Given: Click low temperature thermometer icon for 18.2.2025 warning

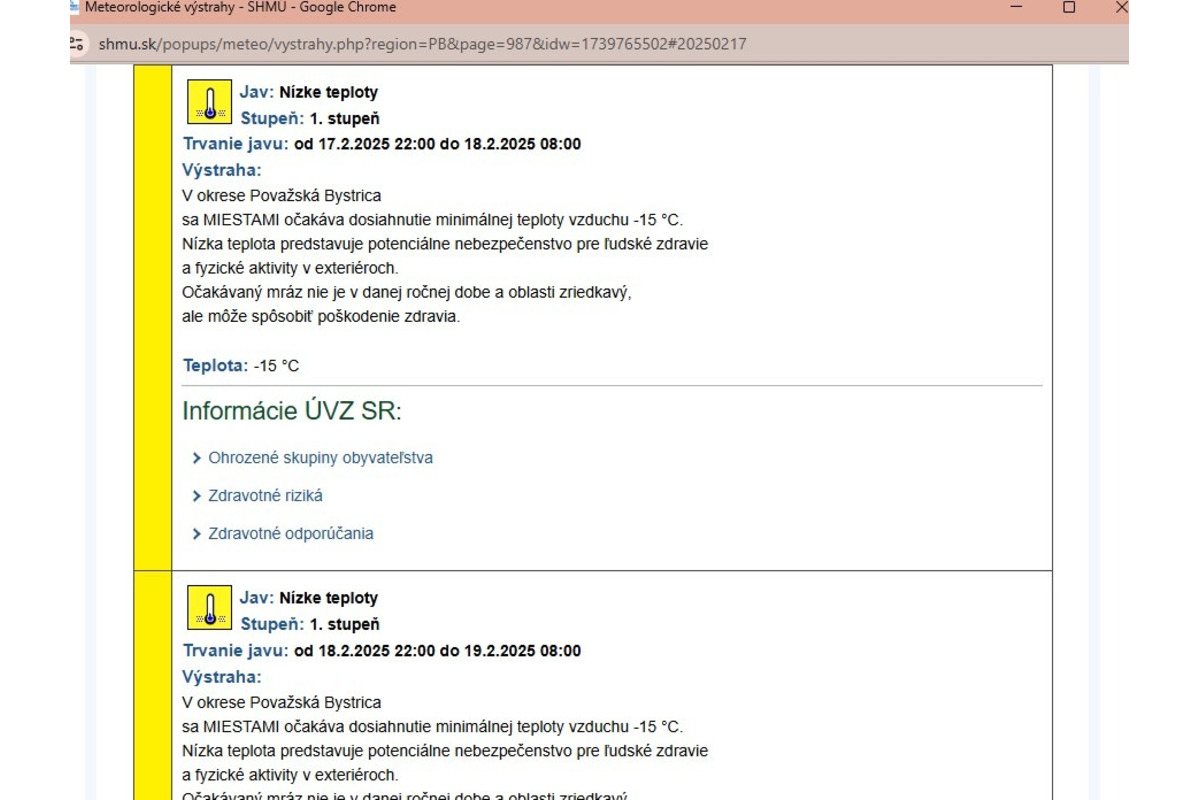Looking at the screenshot, I should 209,607.
